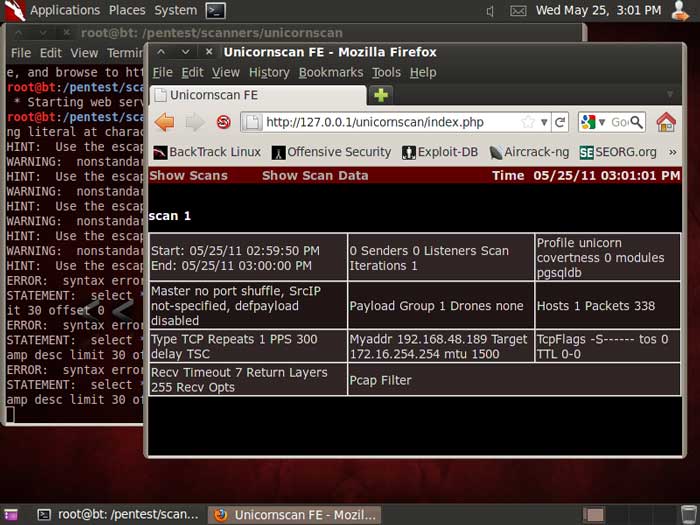Click the Start and End time cell

(248, 258)
